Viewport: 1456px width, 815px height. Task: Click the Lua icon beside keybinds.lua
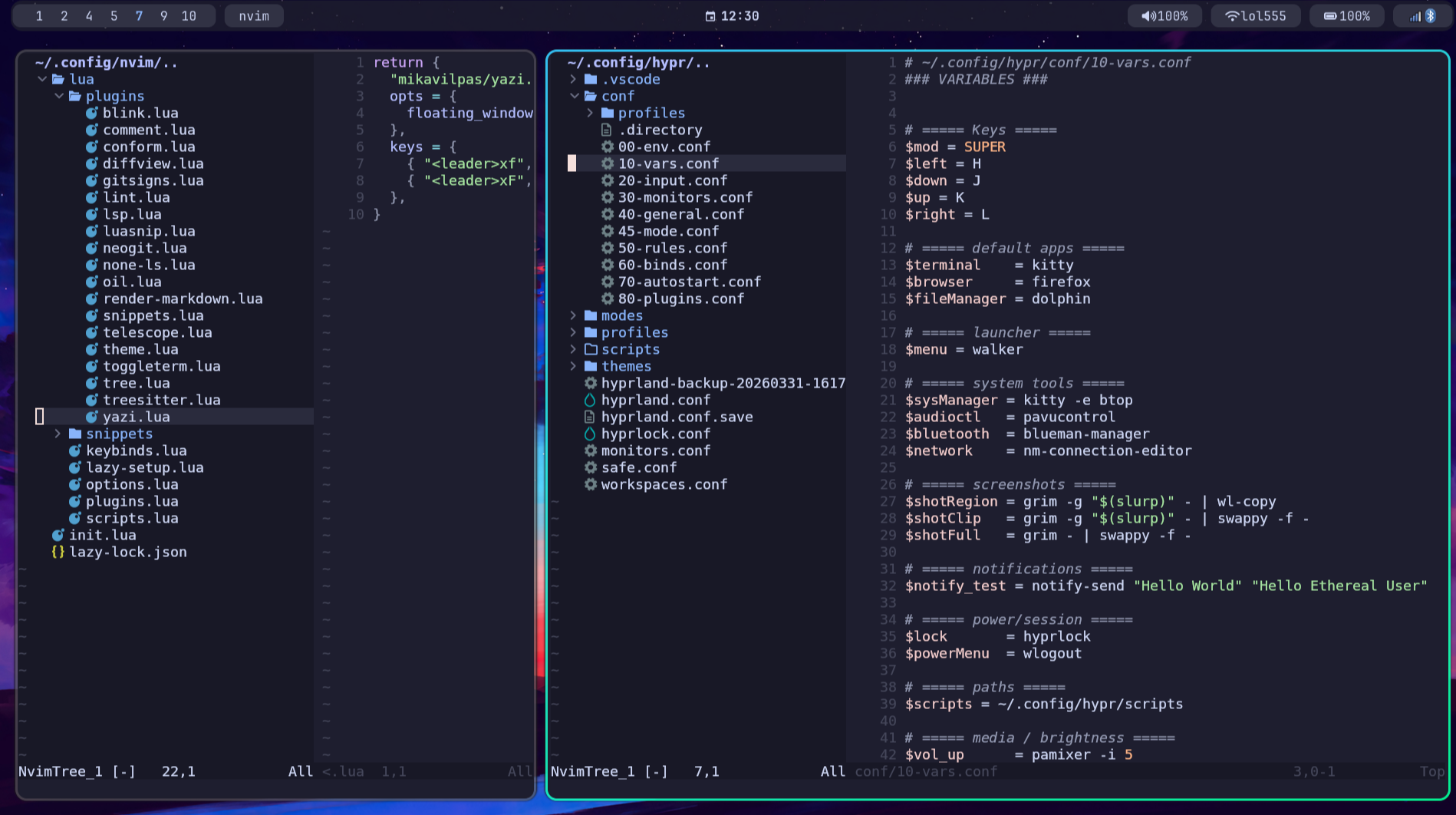tap(74, 450)
